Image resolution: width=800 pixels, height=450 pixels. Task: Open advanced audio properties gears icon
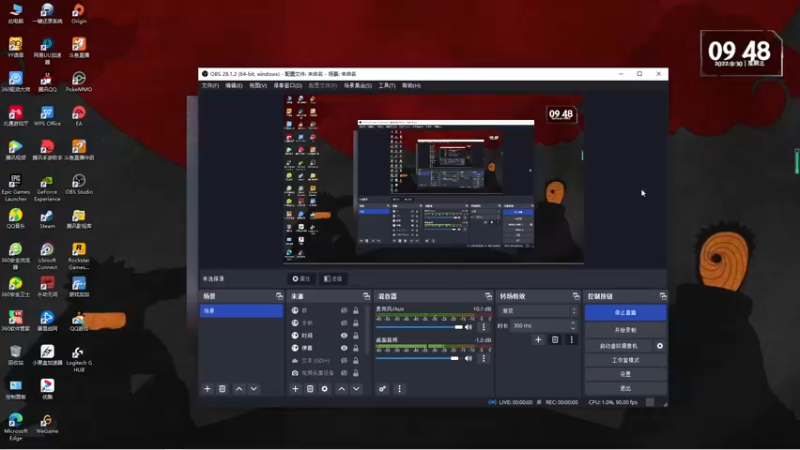[382, 389]
